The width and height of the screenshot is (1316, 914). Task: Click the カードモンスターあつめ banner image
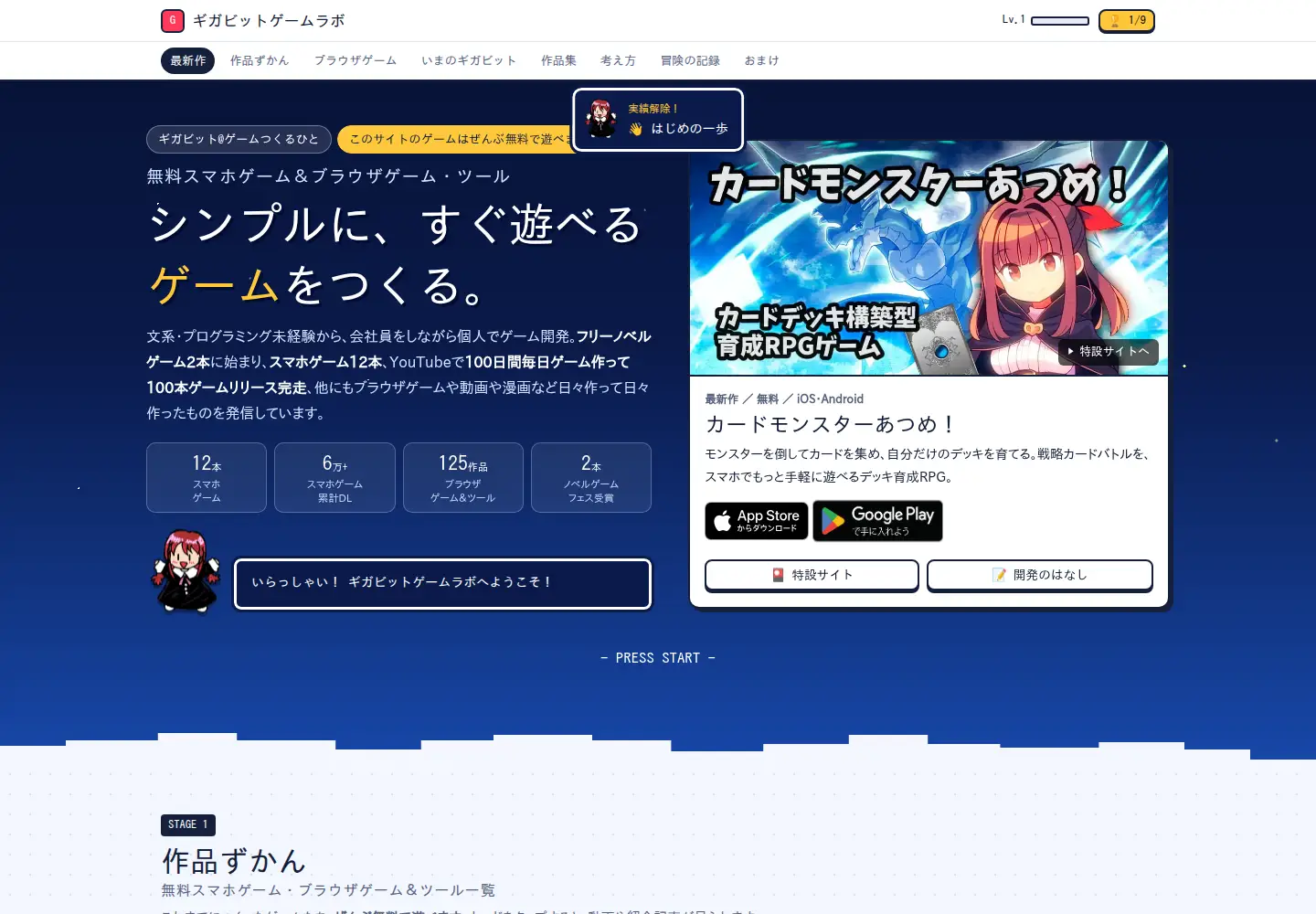(x=929, y=259)
